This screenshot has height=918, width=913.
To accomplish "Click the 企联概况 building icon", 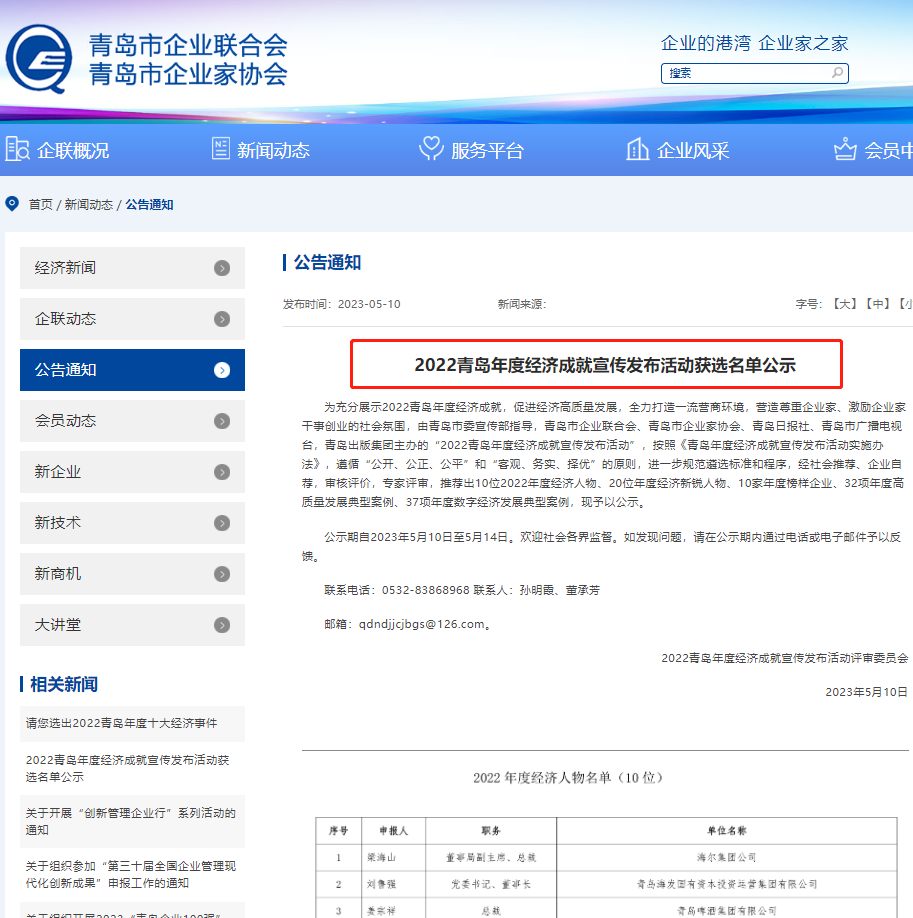I will [17, 149].
